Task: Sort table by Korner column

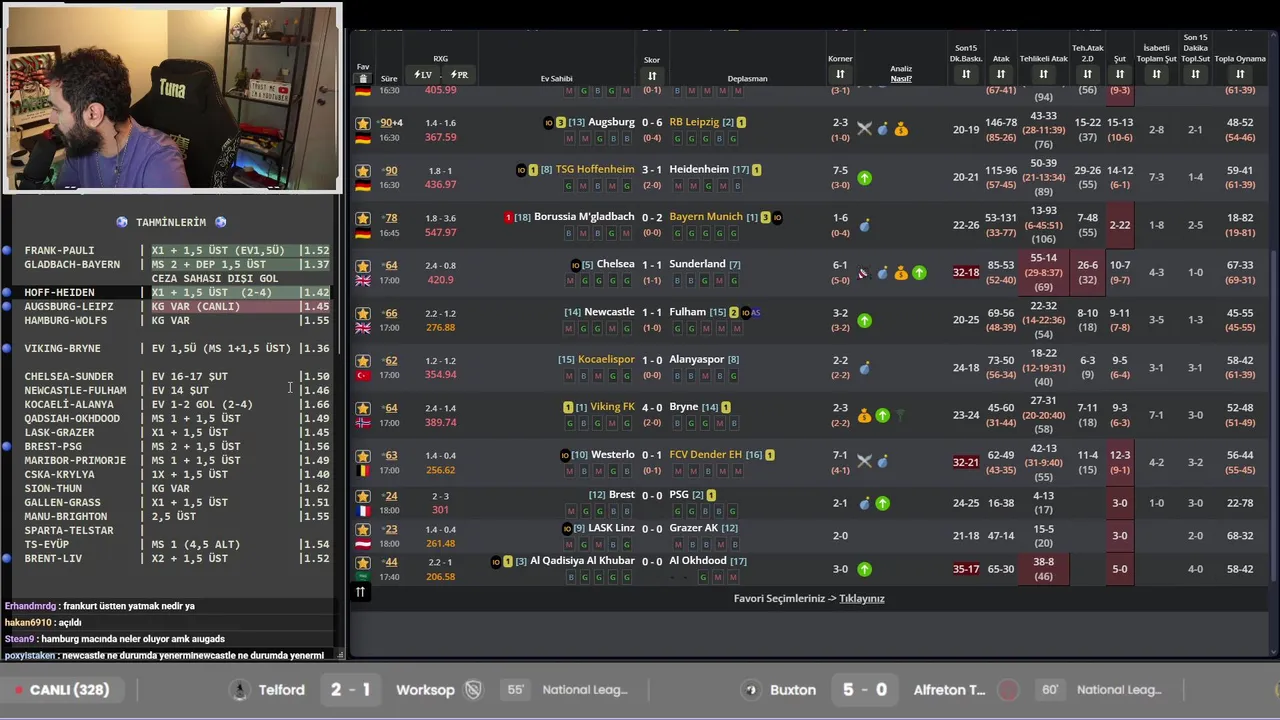Action: pos(840,75)
